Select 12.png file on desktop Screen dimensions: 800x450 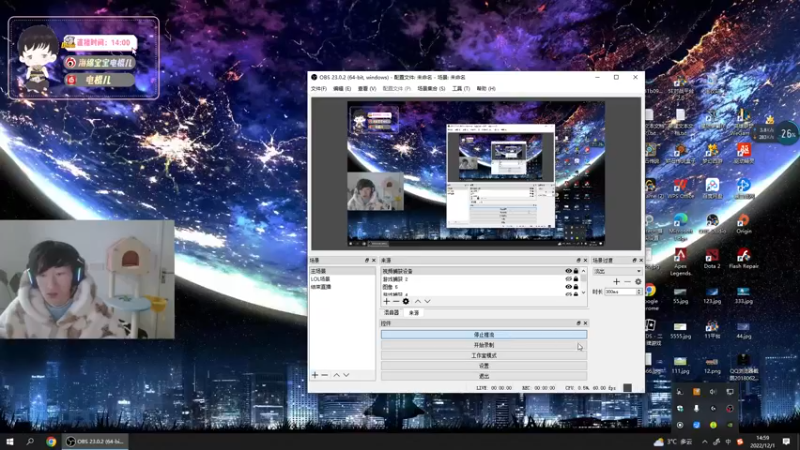point(712,364)
